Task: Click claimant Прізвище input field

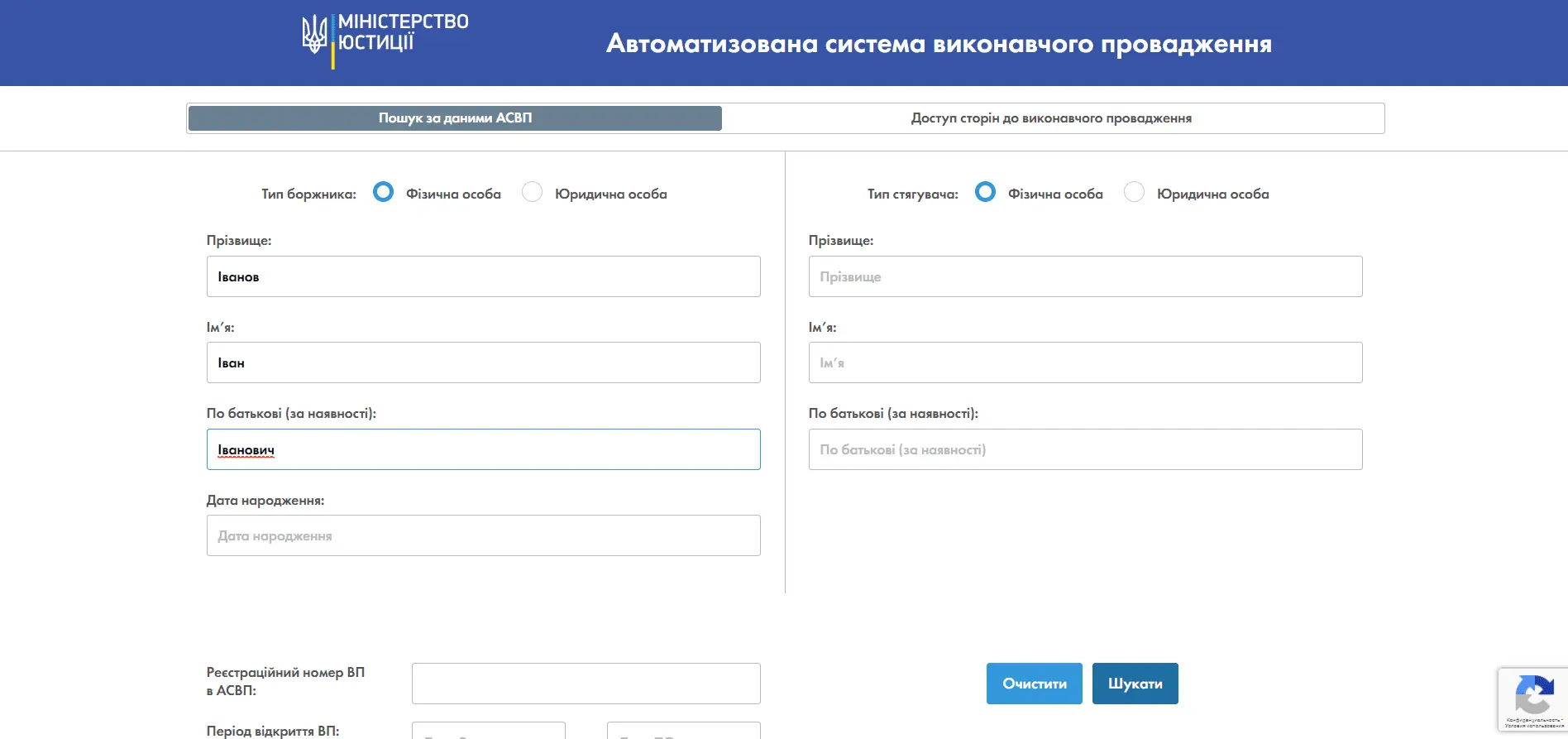Action: pos(1085,276)
